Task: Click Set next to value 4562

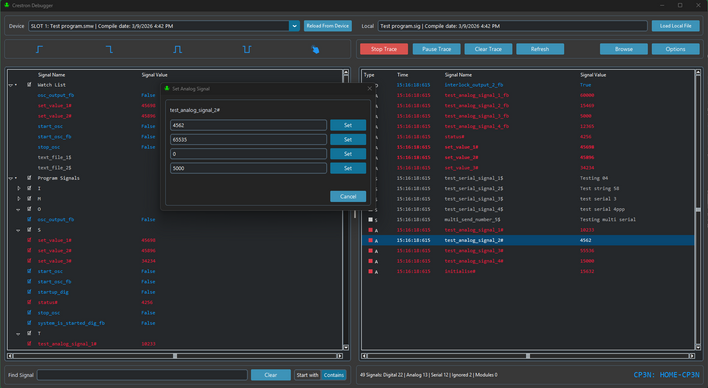Action: click(348, 125)
